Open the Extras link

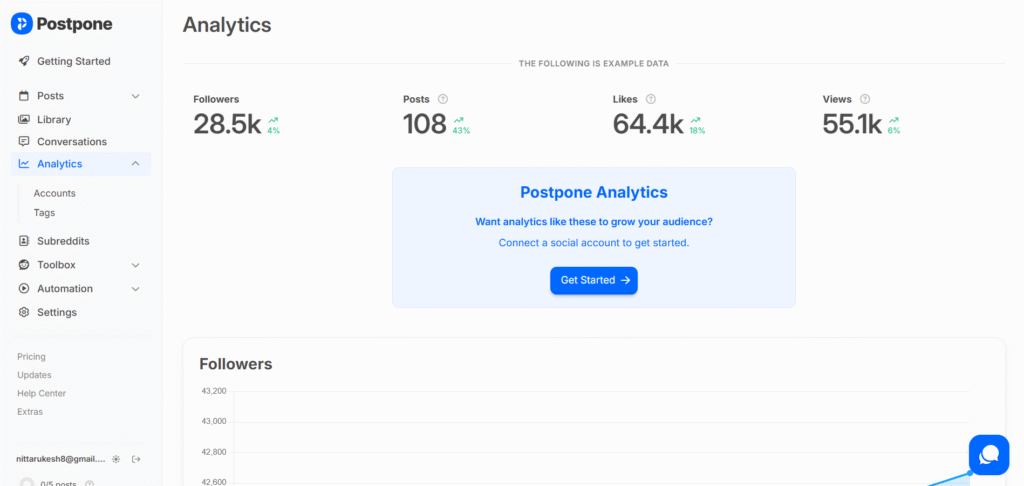click(x=30, y=412)
